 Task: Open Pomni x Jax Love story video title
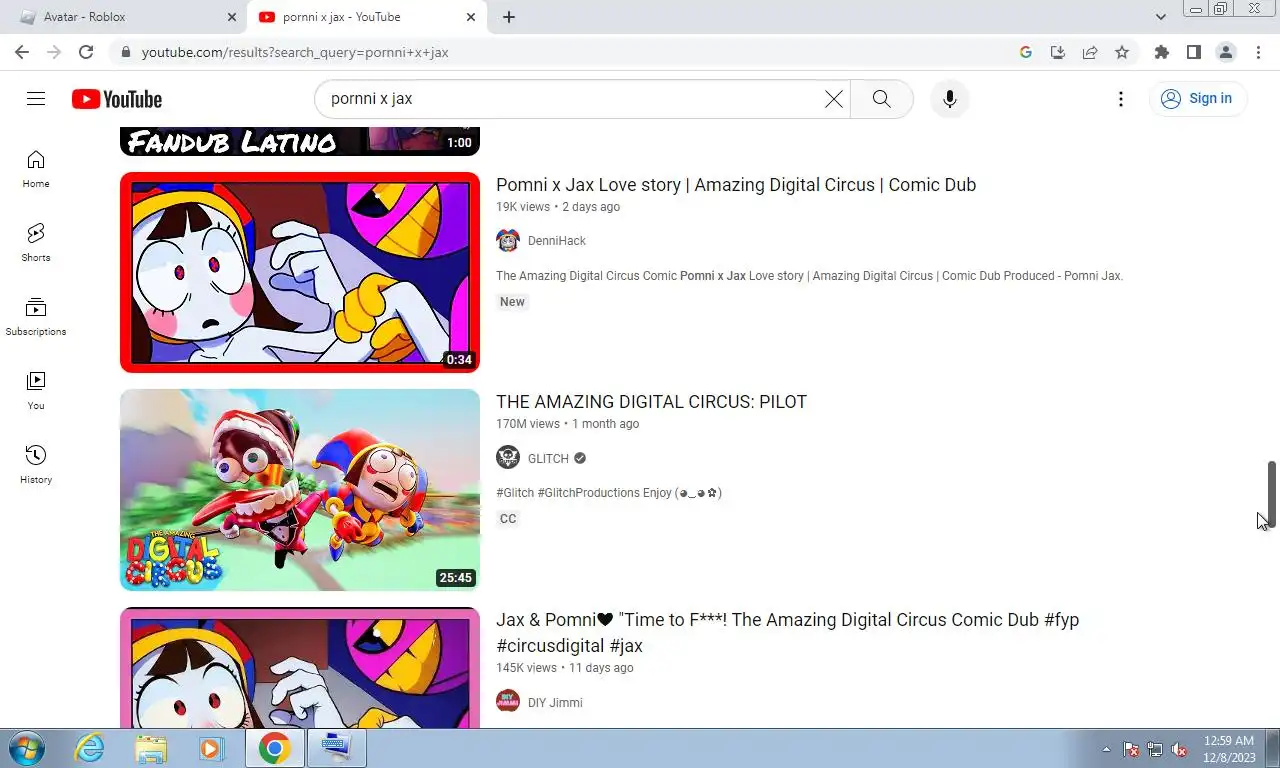(736, 185)
